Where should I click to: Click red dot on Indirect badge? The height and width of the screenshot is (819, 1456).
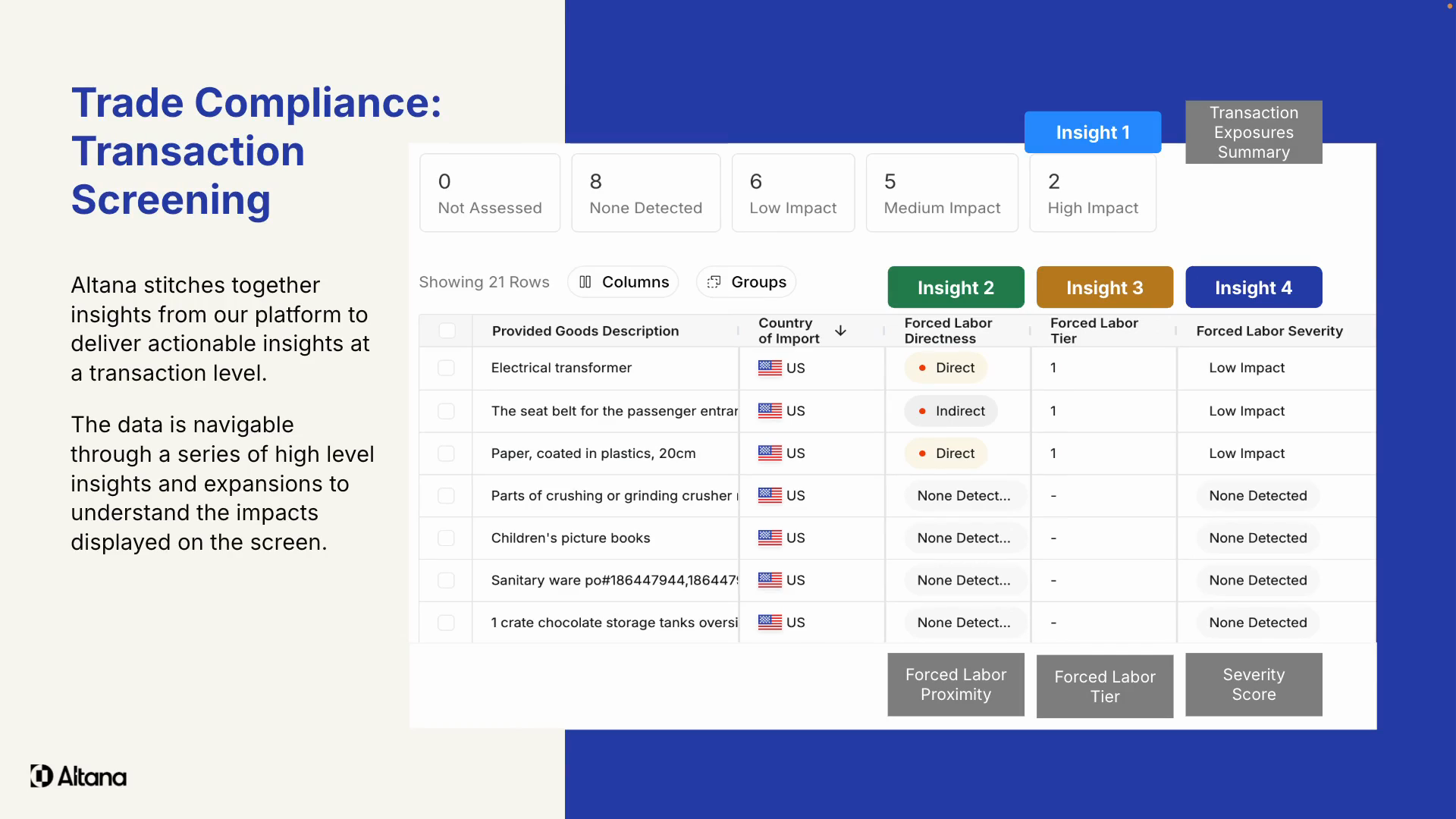(922, 411)
